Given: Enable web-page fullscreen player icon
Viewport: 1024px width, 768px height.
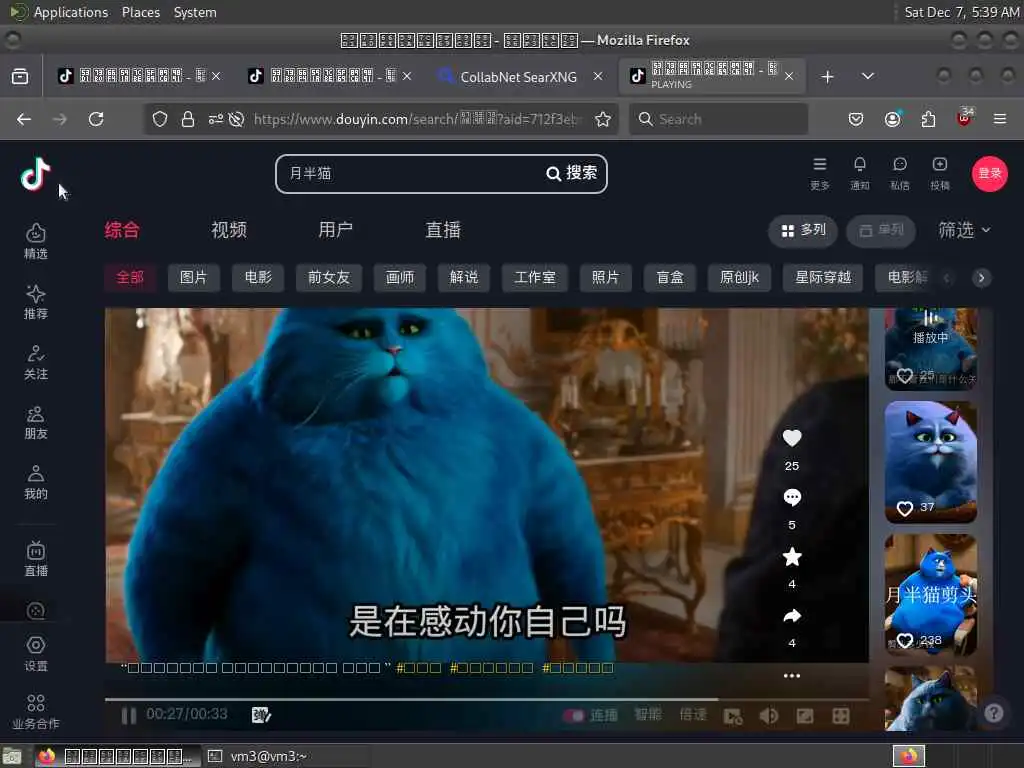Looking at the screenshot, I should pos(805,716).
